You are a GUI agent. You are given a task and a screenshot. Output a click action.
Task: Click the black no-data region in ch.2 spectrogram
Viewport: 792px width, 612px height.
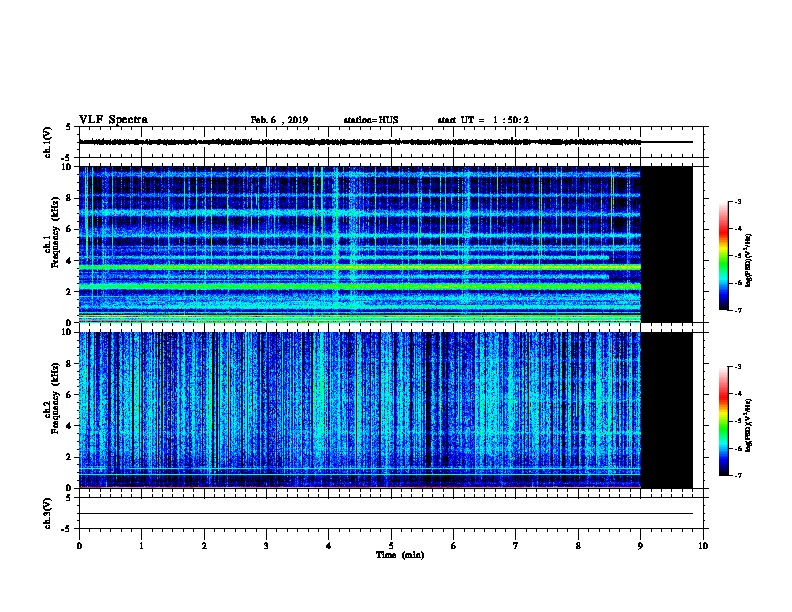666,410
